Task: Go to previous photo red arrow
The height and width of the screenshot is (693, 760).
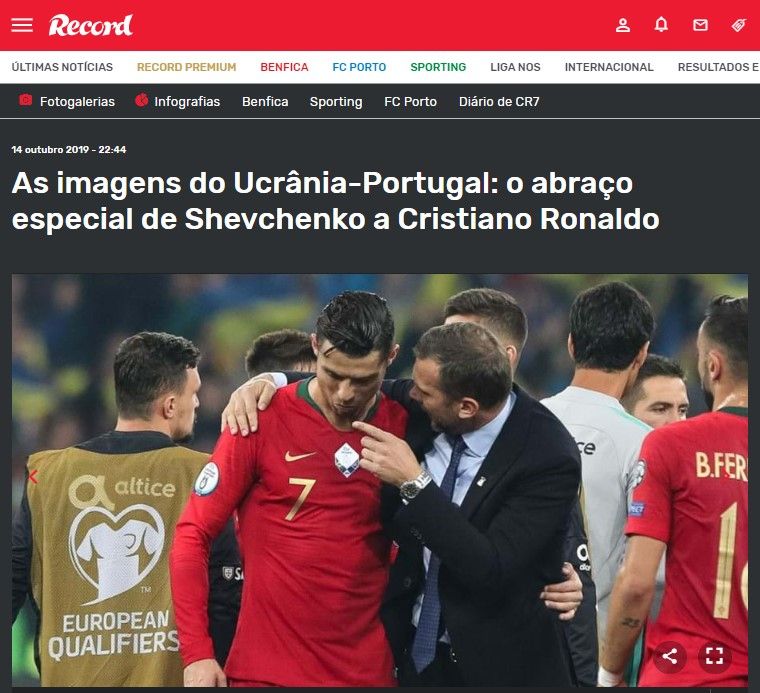Action: [33, 477]
